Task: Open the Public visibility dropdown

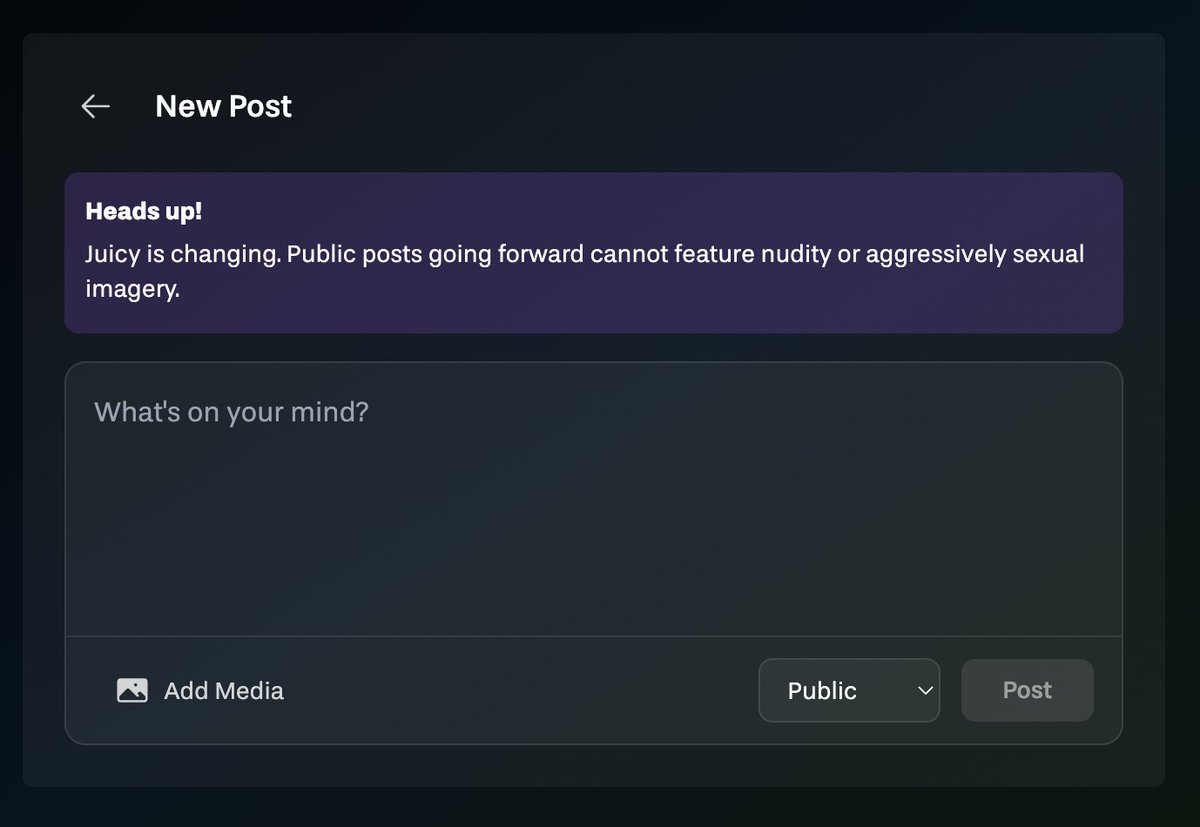Action: click(849, 690)
